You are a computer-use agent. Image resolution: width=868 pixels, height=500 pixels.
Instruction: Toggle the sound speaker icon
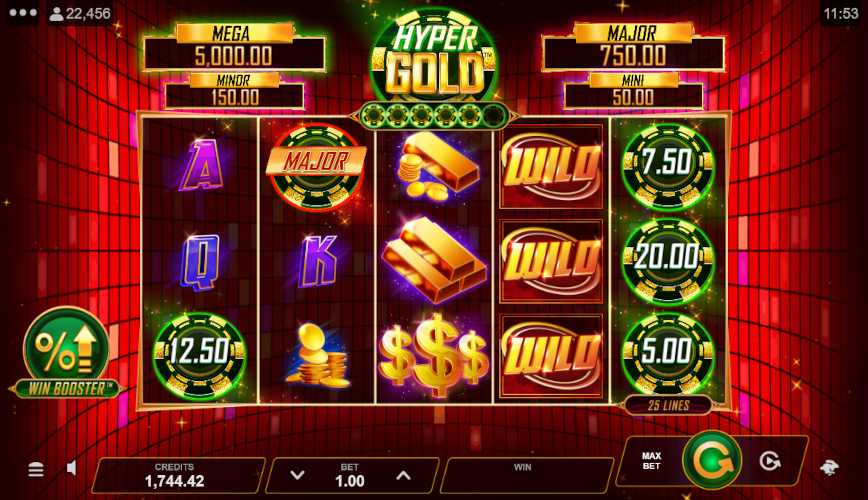pos(72,468)
